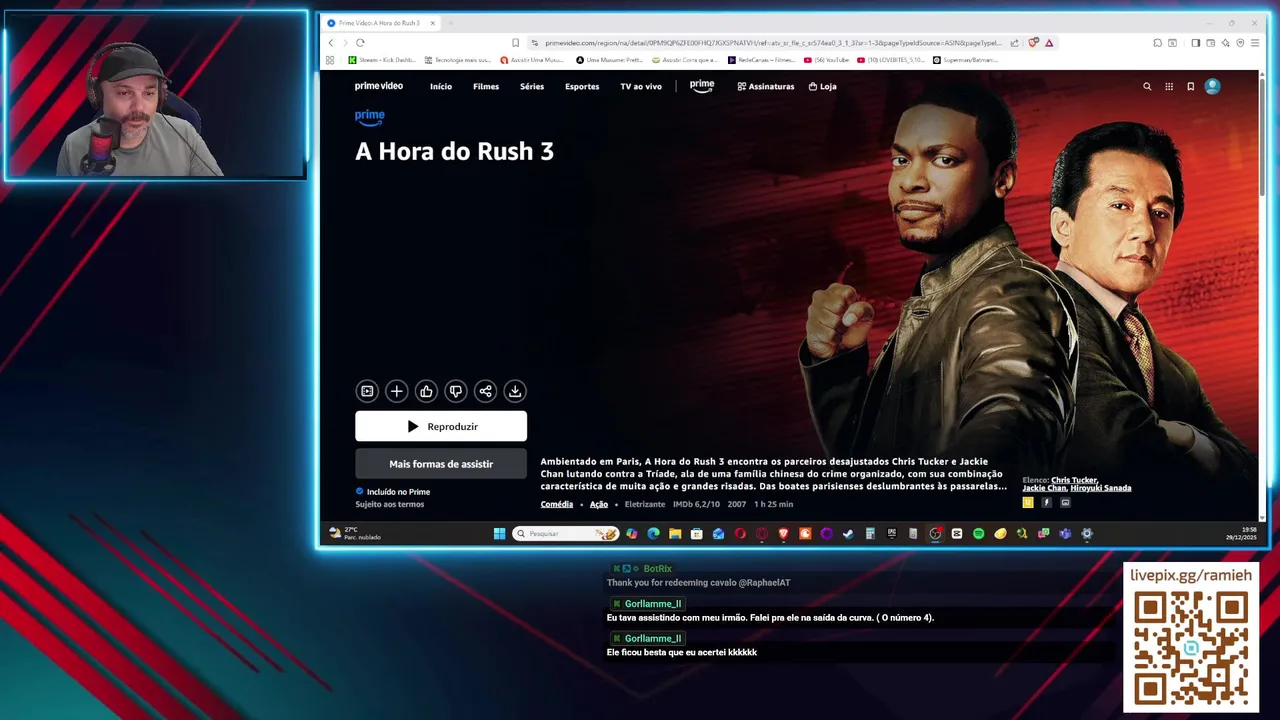The width and height of the screenshot is (1280, 720).
Task: Bookmark the page from address bar icon
Action: (x=515, y=43)
